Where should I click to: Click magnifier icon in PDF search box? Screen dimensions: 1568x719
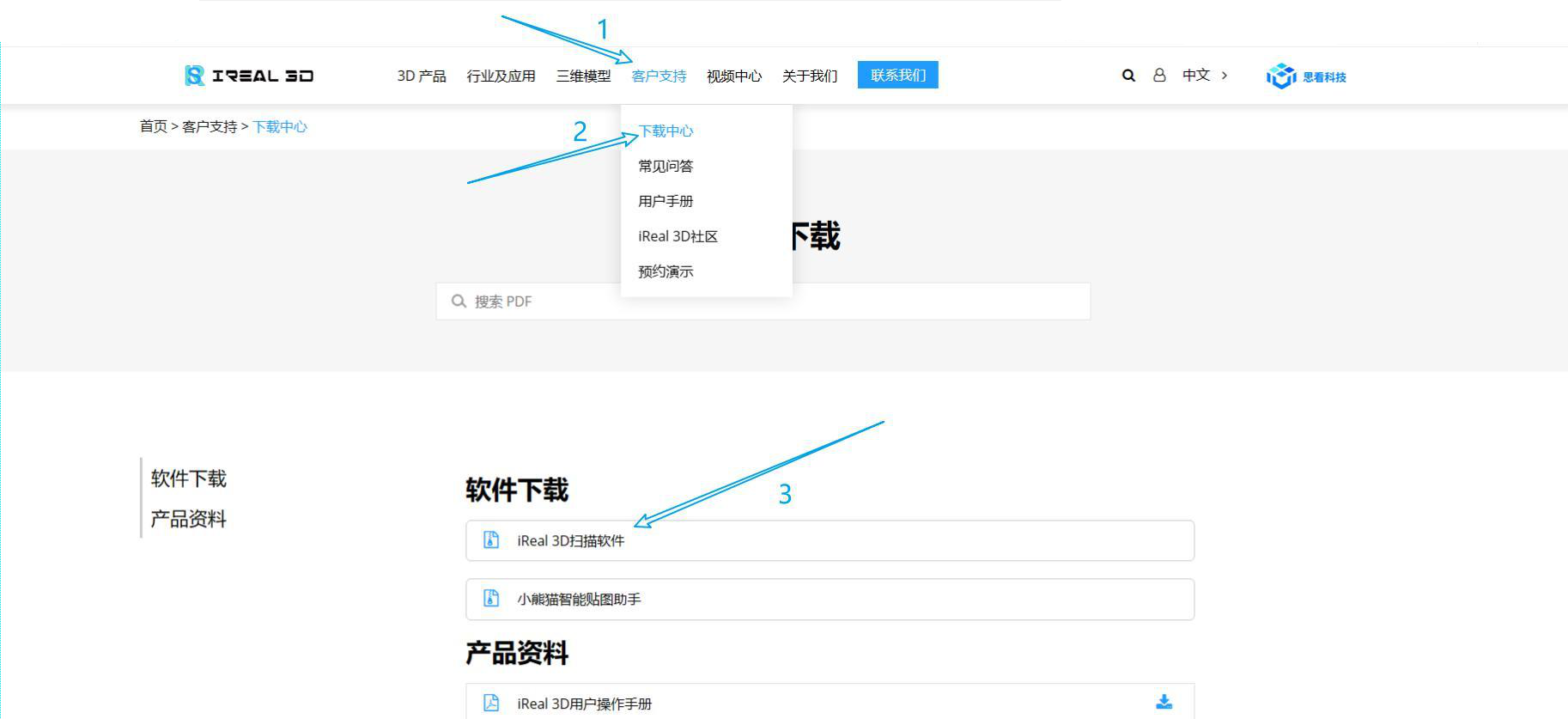pyautogui.click(x=459, y=302)
